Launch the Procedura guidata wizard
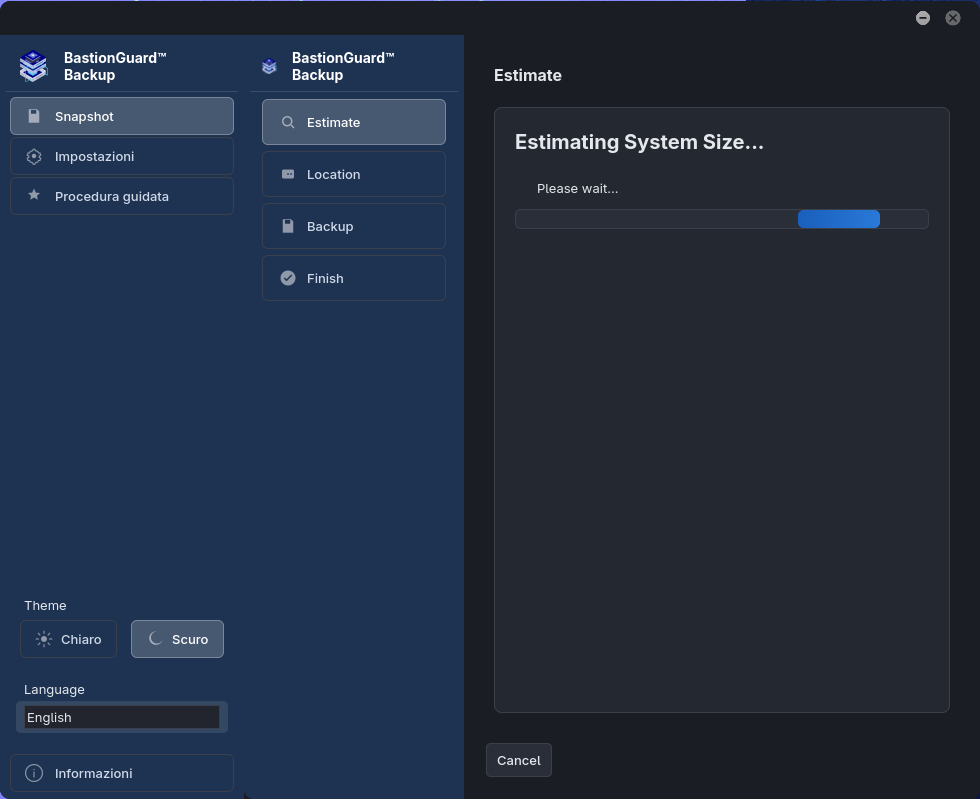Viewport: 980px width, 799px height. tap(122, 196)
